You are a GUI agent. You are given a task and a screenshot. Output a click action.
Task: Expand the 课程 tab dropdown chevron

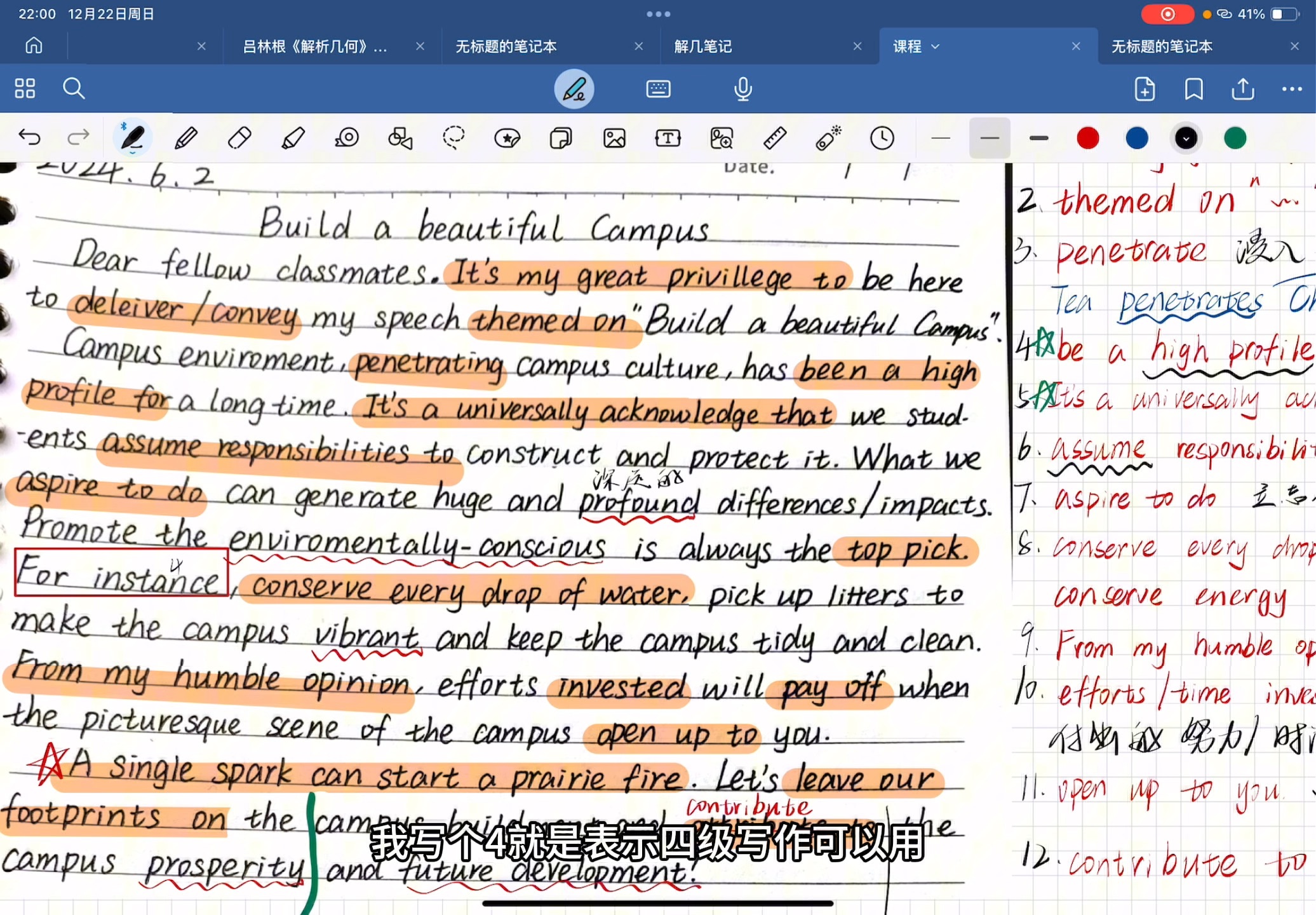[x=936, y=46]
